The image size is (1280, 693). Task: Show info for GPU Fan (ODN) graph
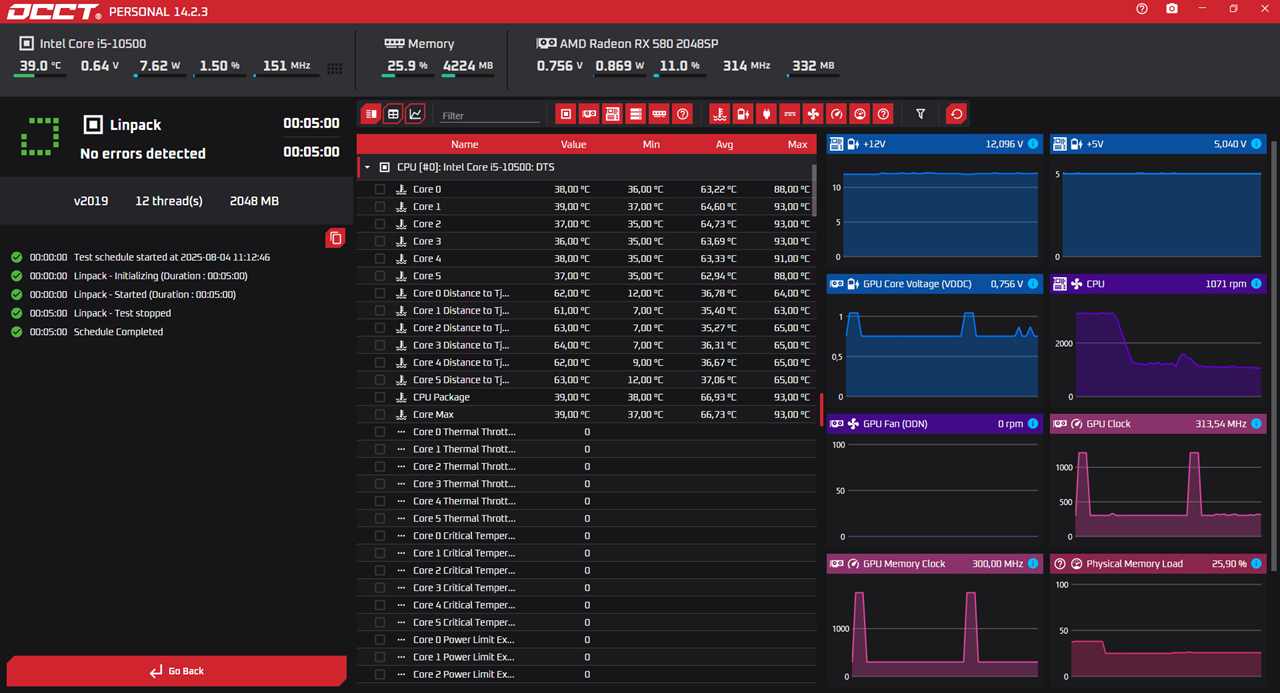point(1033,424)
